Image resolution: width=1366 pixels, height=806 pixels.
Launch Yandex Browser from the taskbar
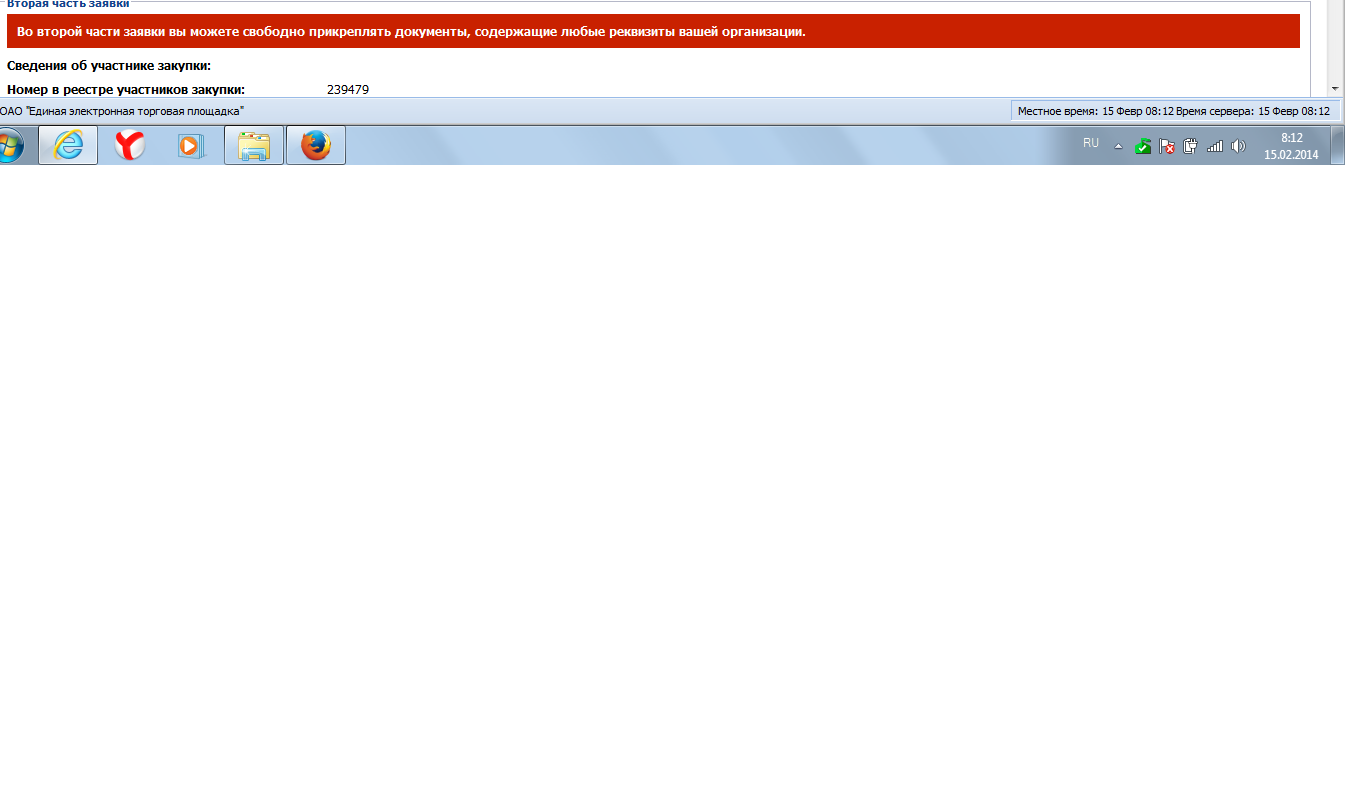pyautogui.click(x=129, y=146)
